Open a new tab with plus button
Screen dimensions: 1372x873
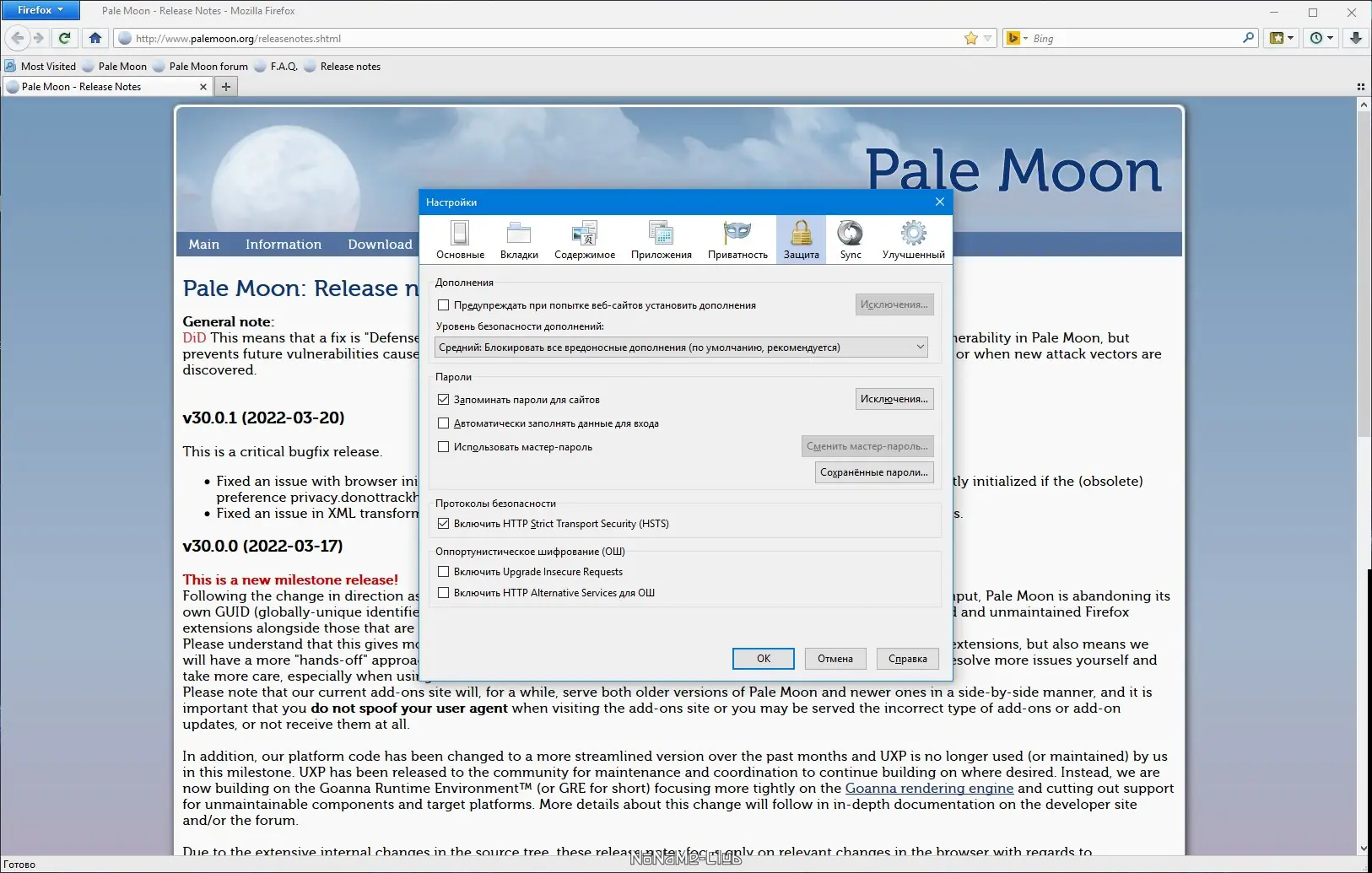point(226,86)
